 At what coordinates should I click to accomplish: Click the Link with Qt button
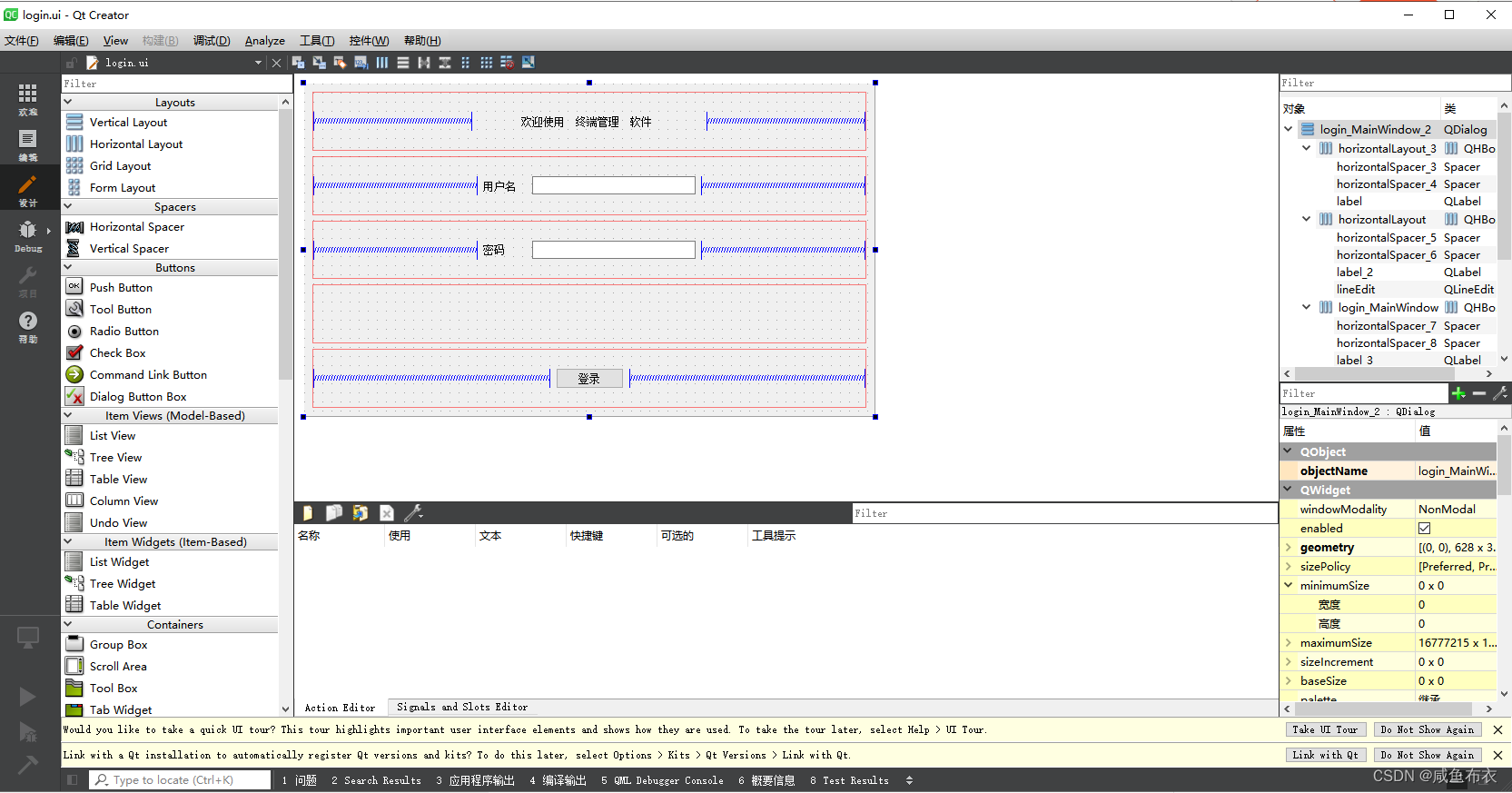[x=1324, y=755]
